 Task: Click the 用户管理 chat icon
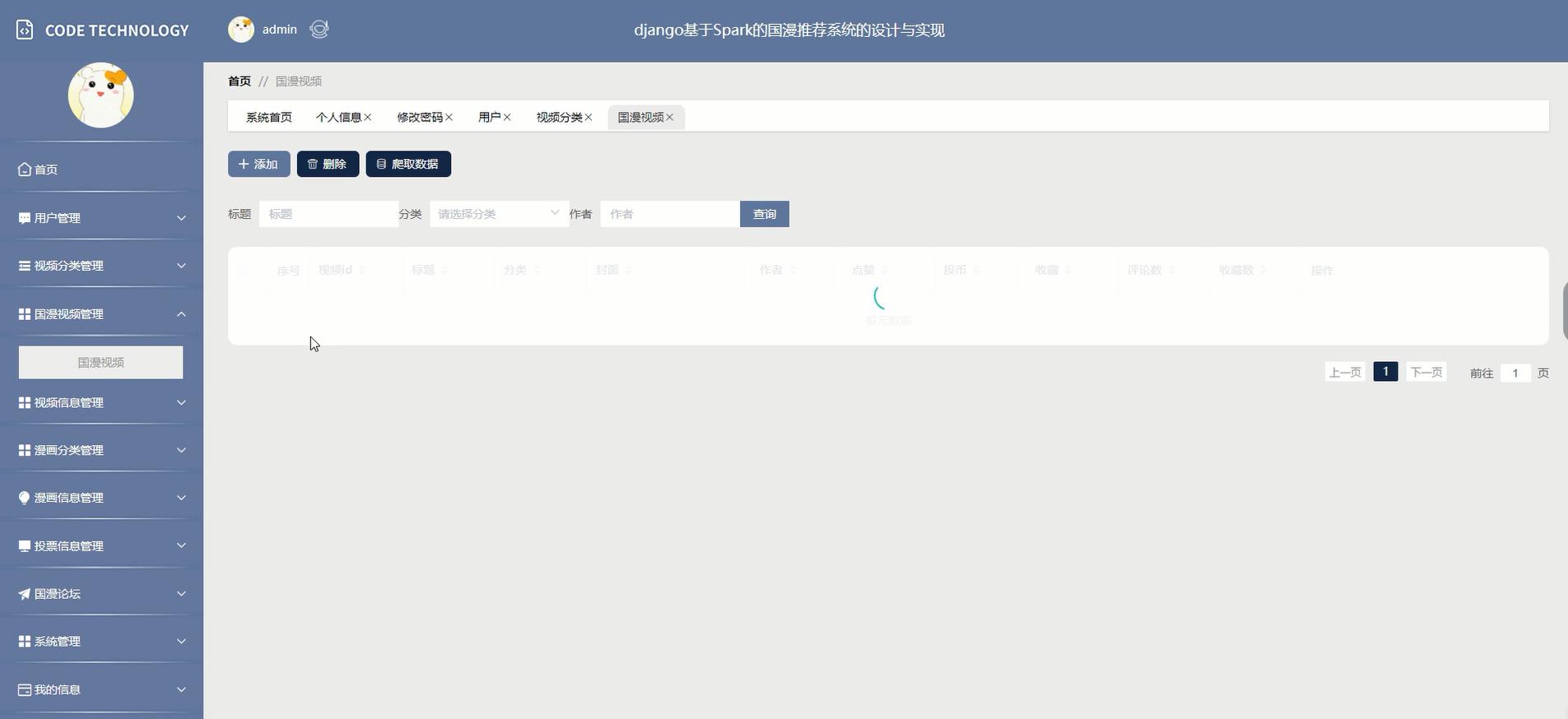[x=24, y=218]
